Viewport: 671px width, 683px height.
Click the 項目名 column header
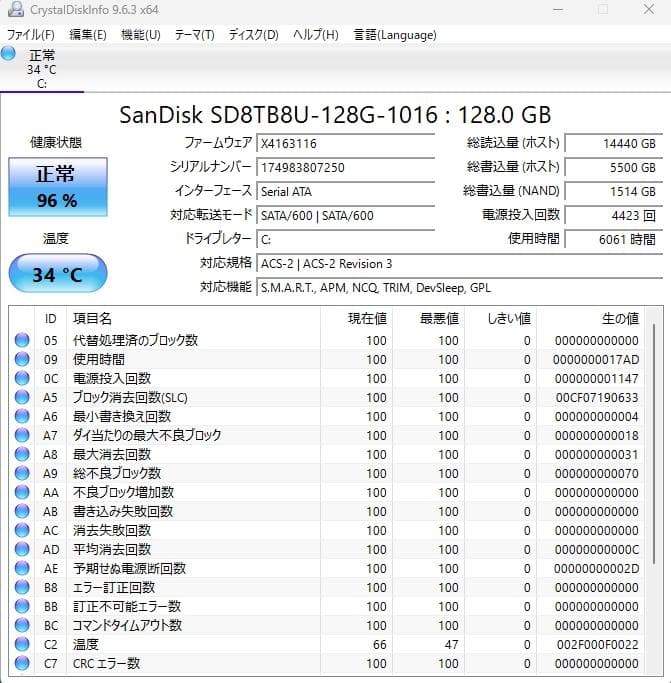point(193,318)
